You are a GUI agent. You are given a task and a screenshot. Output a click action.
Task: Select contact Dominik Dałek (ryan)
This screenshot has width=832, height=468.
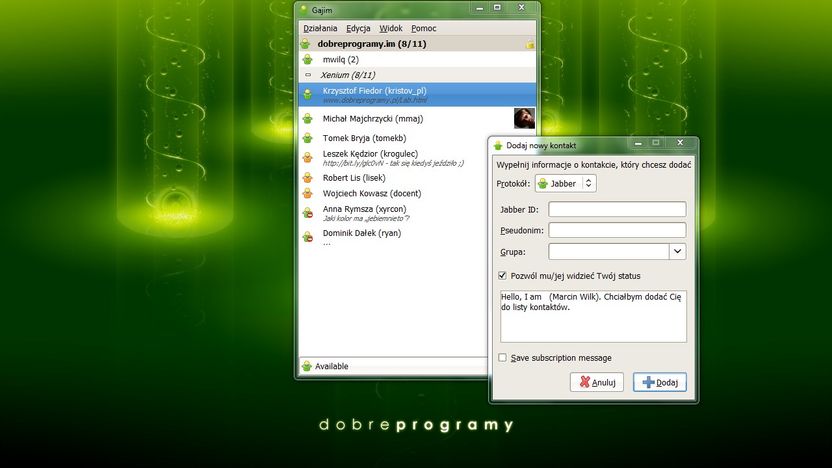(393, 237)
